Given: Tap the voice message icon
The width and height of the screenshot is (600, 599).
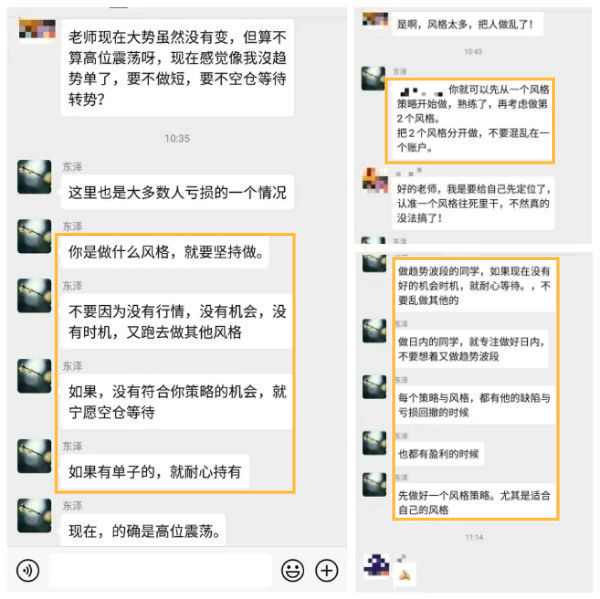Looking at the screenshot, I should click(28, 570).
